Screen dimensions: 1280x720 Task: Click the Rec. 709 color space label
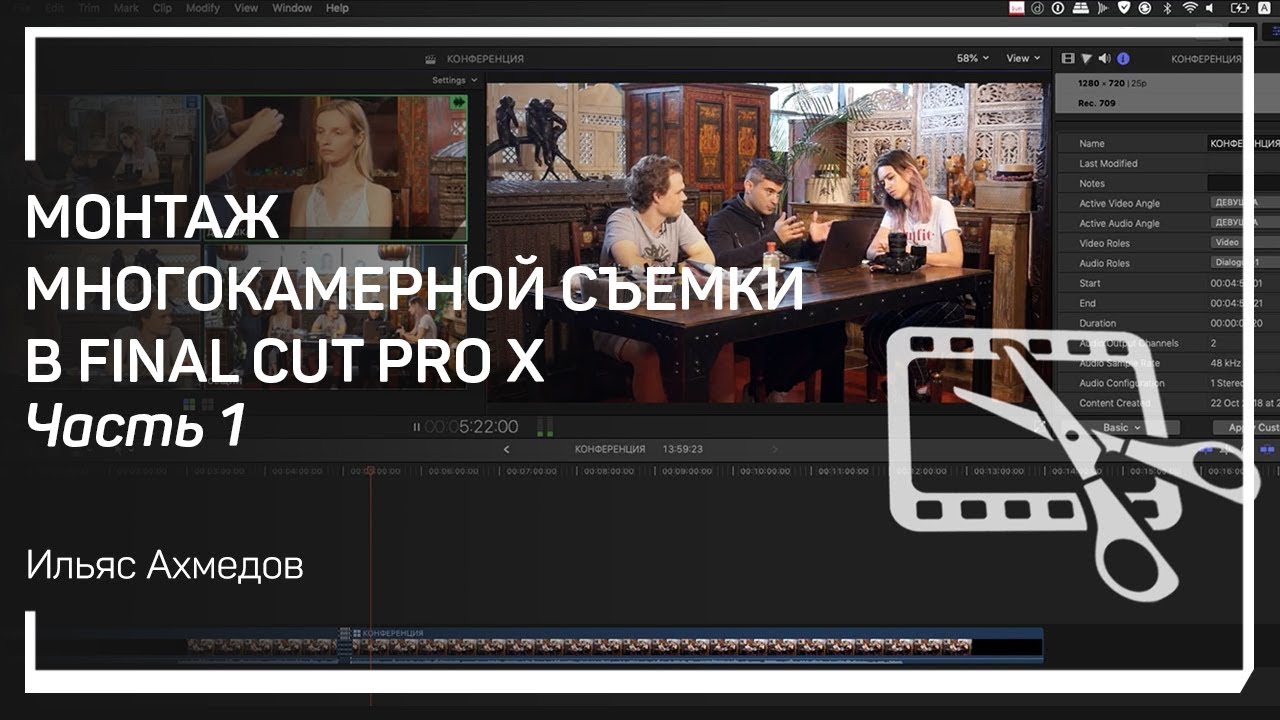pos(1097,103)
